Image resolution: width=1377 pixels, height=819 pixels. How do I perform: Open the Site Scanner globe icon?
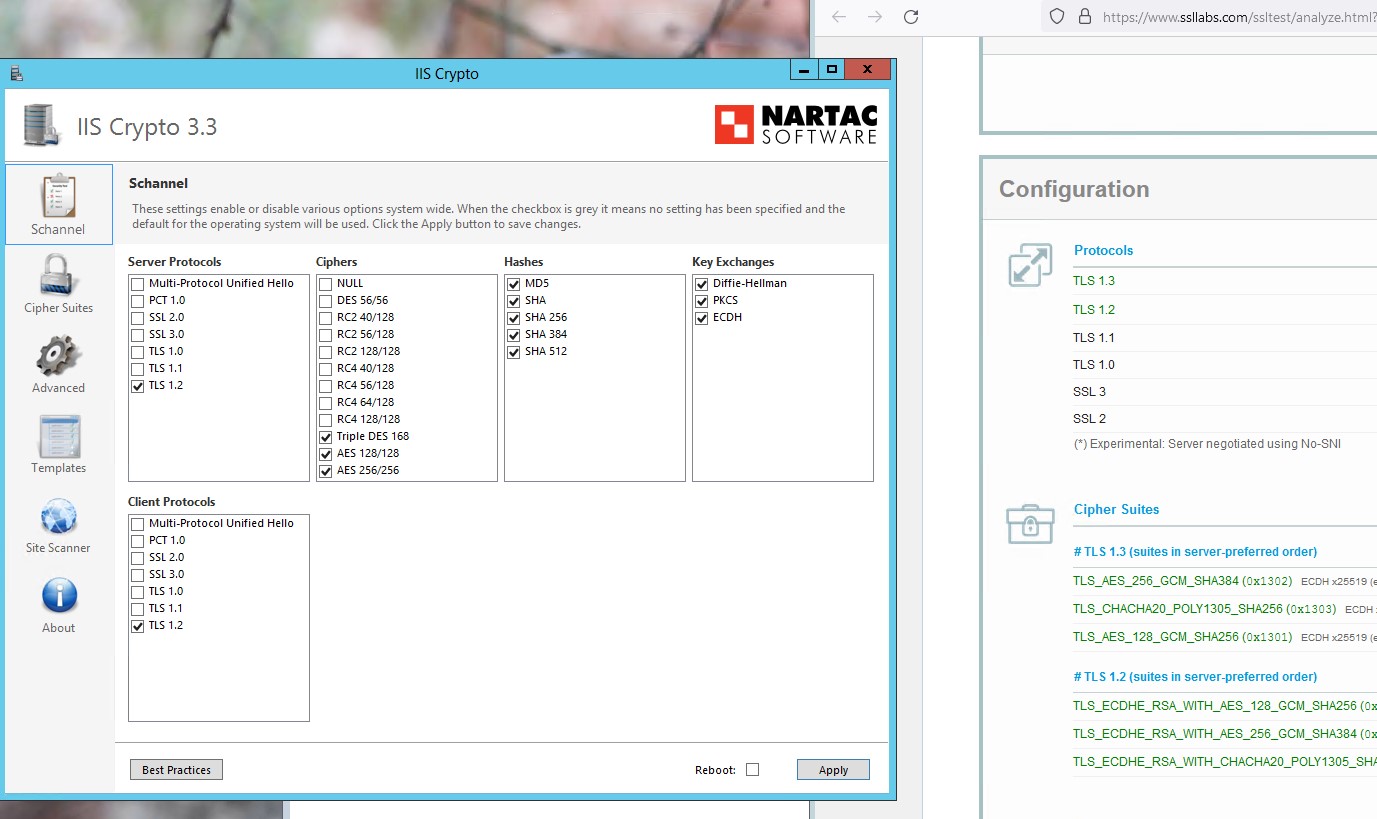click(58, 516)
